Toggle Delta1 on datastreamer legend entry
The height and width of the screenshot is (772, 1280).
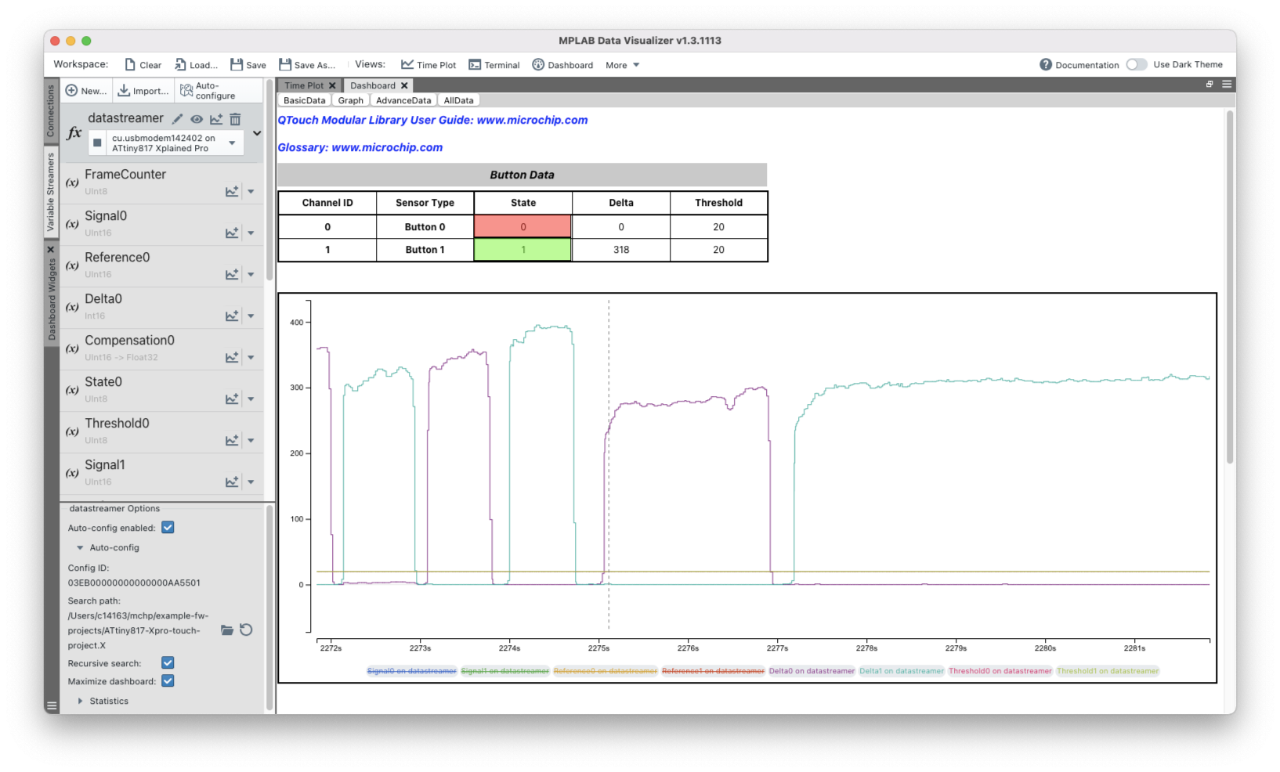click(x=900, y=671)
